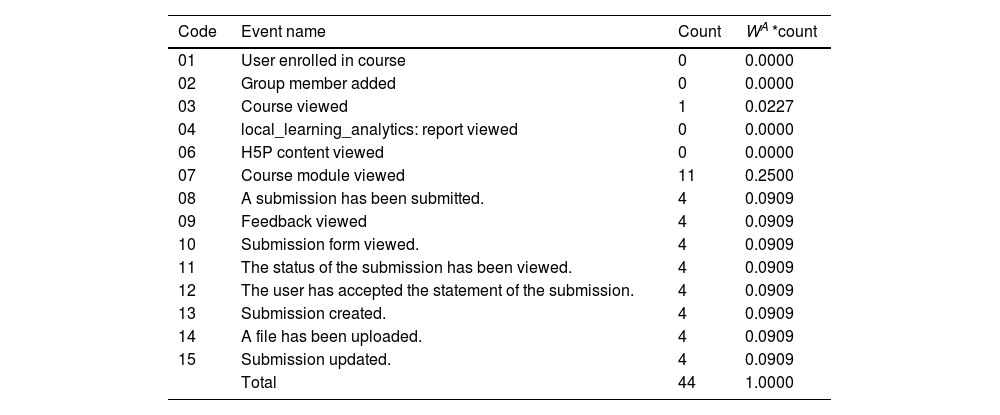Click the count value 11
The width and height of the screenshot is (1000, 415).
(686, 176)
